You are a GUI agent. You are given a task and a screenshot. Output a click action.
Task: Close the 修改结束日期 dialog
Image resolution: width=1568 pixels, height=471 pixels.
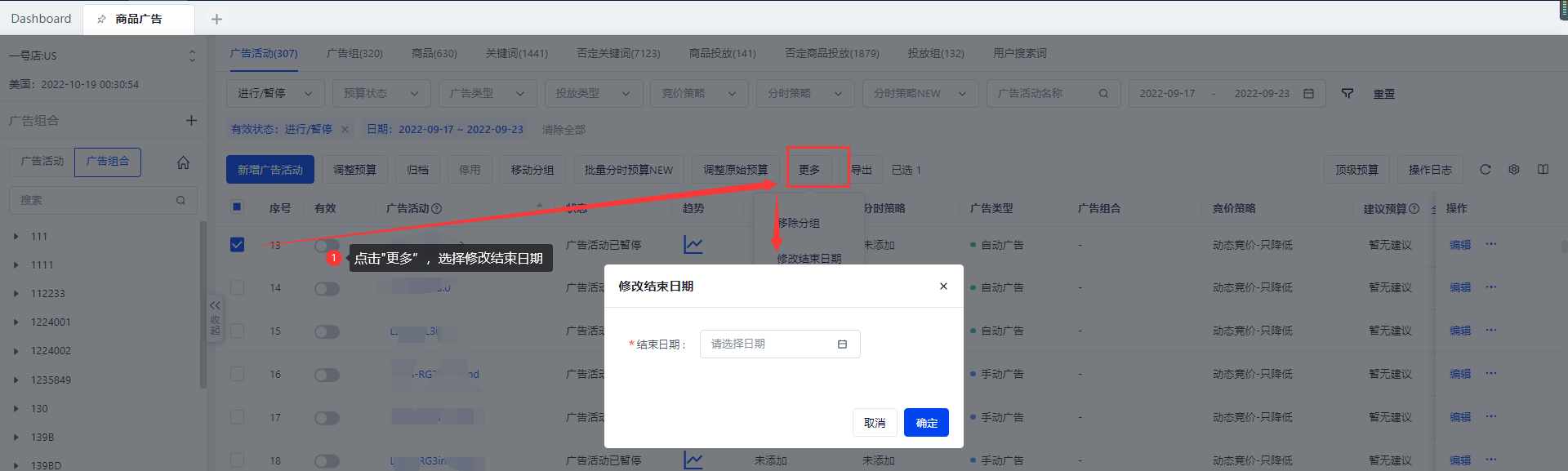pyautogui.click(x=943, y=286)
